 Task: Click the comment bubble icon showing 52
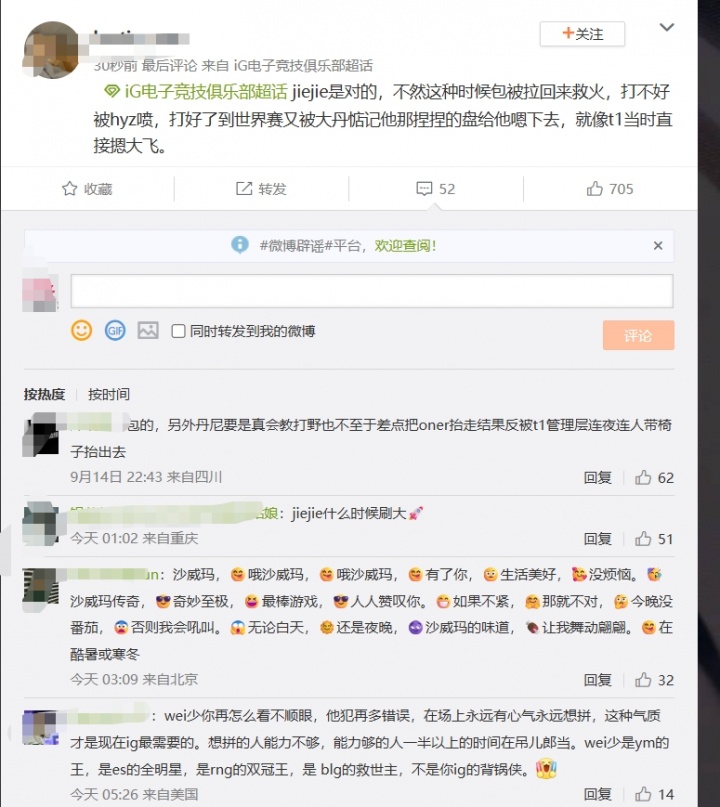[424, 189]
